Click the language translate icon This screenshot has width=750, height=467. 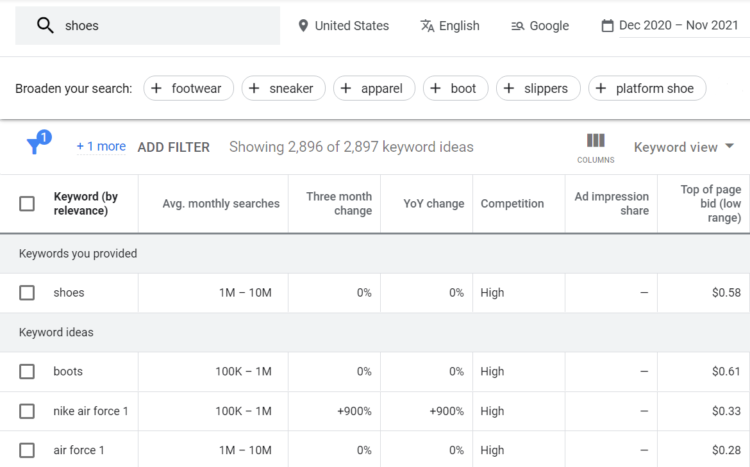pyautogui.click(x=428, y=26)
